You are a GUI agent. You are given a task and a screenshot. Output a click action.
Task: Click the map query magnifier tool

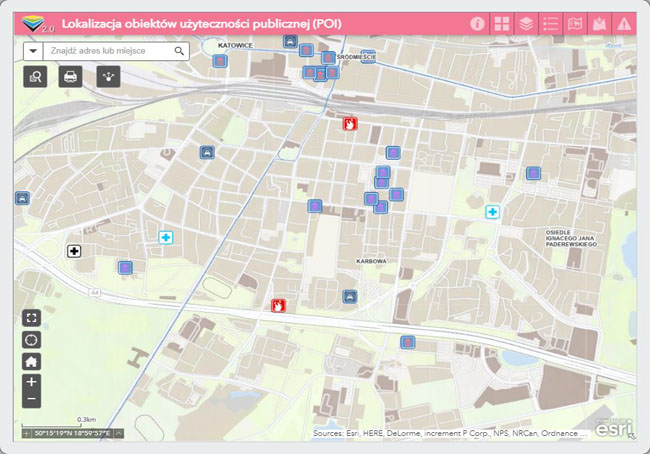(x=35, y=76)
